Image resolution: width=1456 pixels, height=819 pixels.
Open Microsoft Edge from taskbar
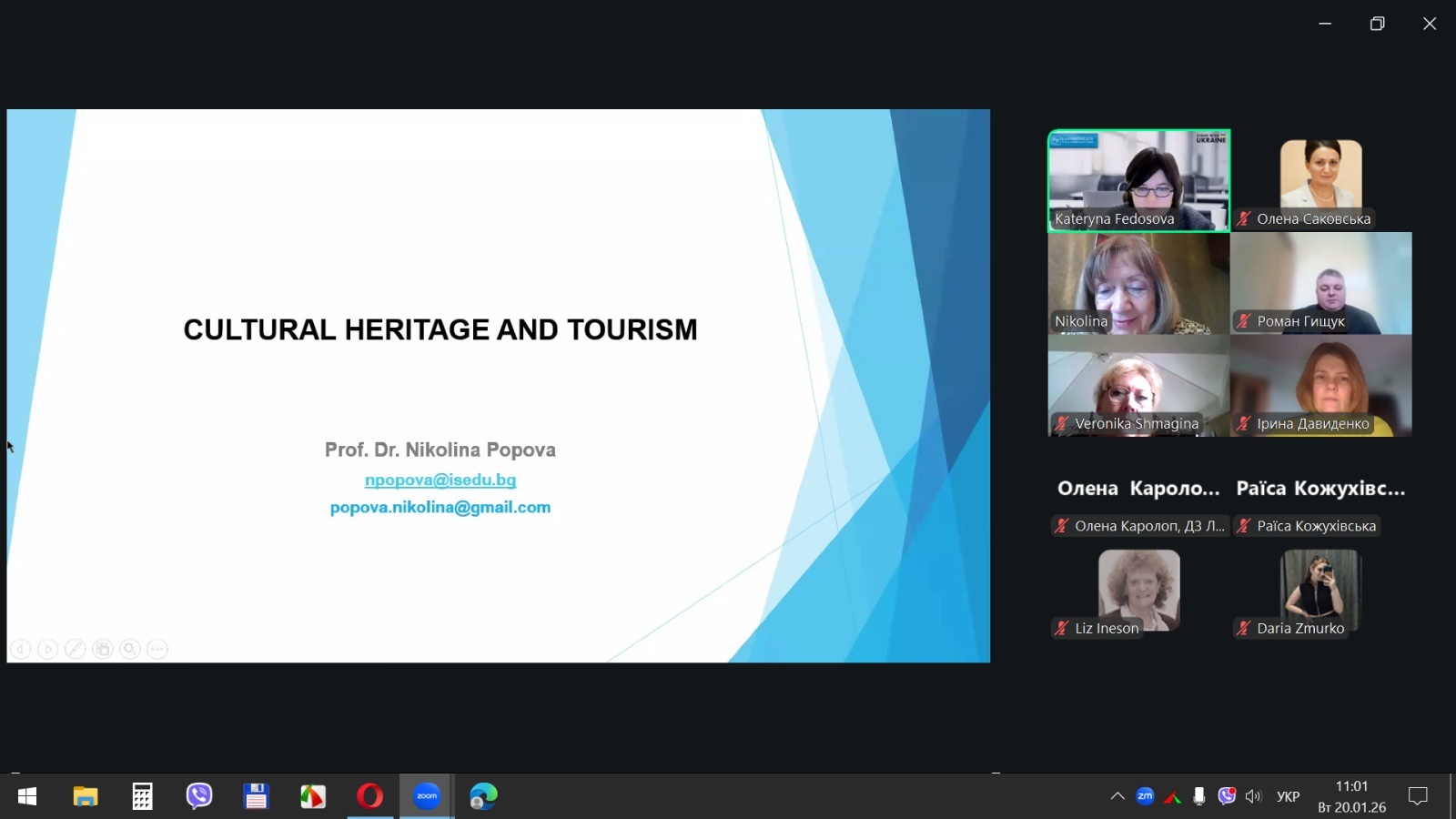point(483,796)
